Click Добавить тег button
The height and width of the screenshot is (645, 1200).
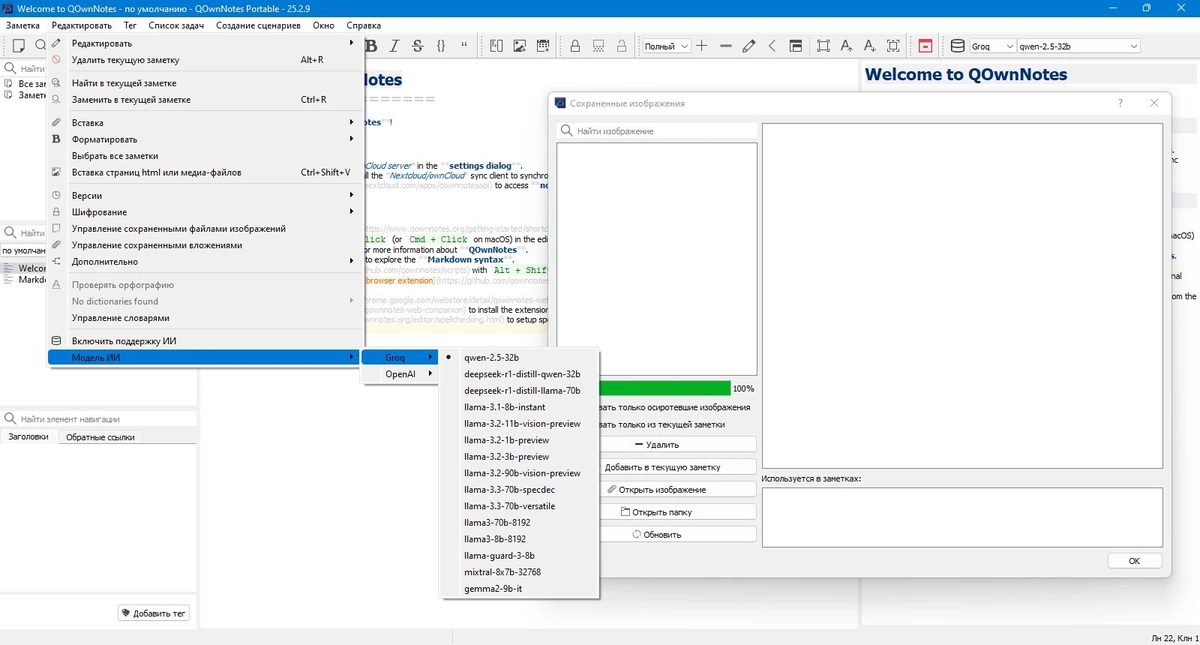pos(154,613)
